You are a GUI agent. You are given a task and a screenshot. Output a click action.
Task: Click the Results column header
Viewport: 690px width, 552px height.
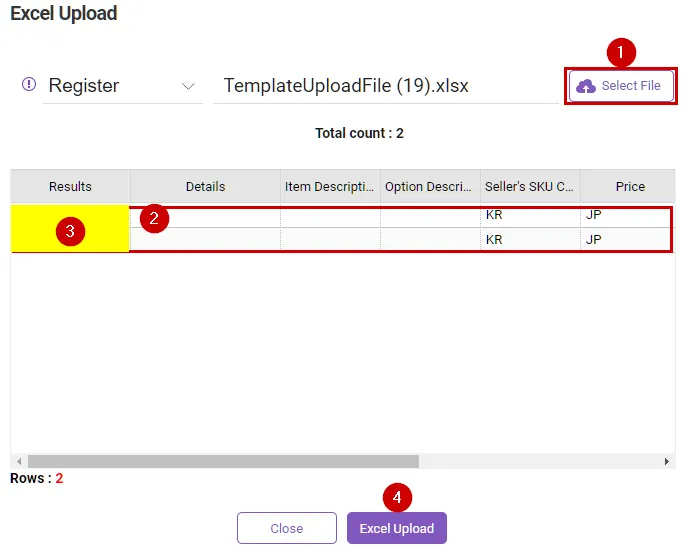[x=70, y=187]
